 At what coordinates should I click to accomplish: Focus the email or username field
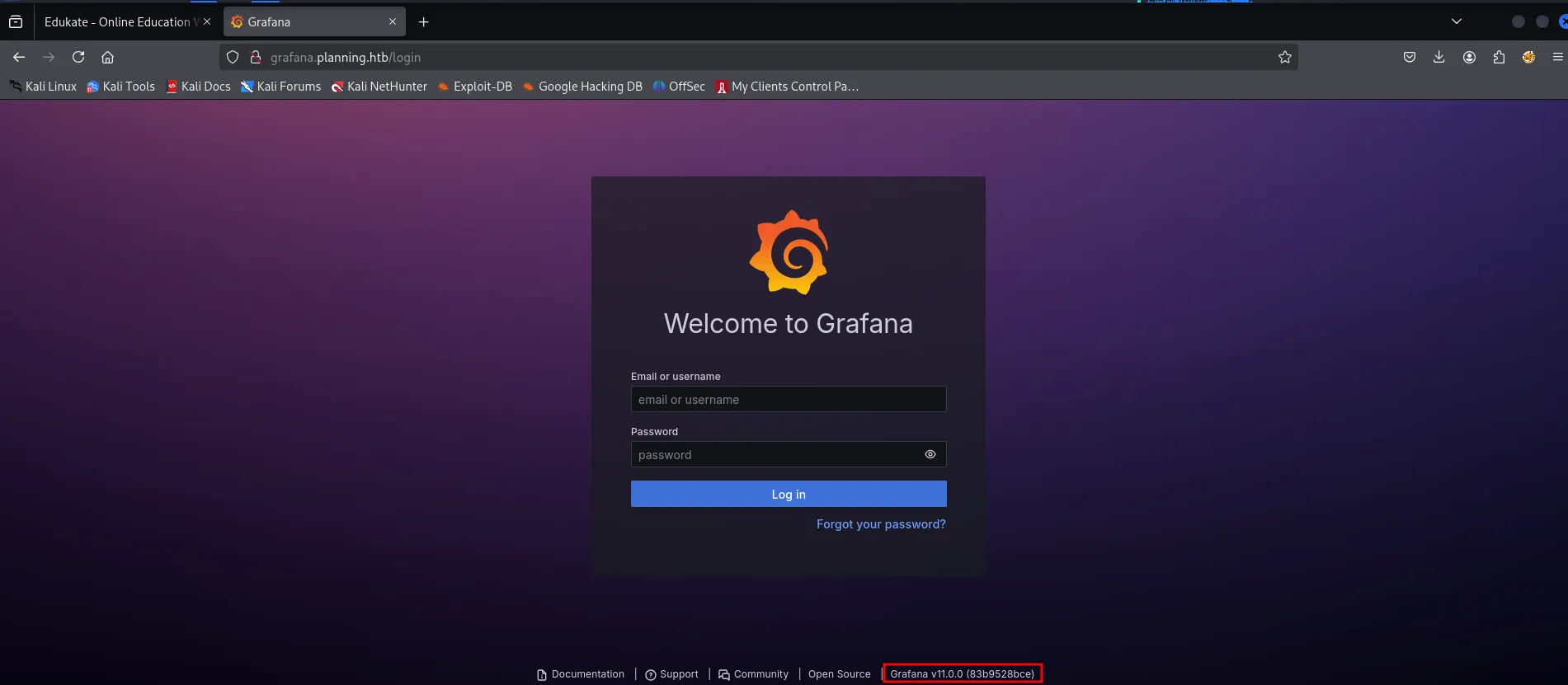(x=789, y=400)
